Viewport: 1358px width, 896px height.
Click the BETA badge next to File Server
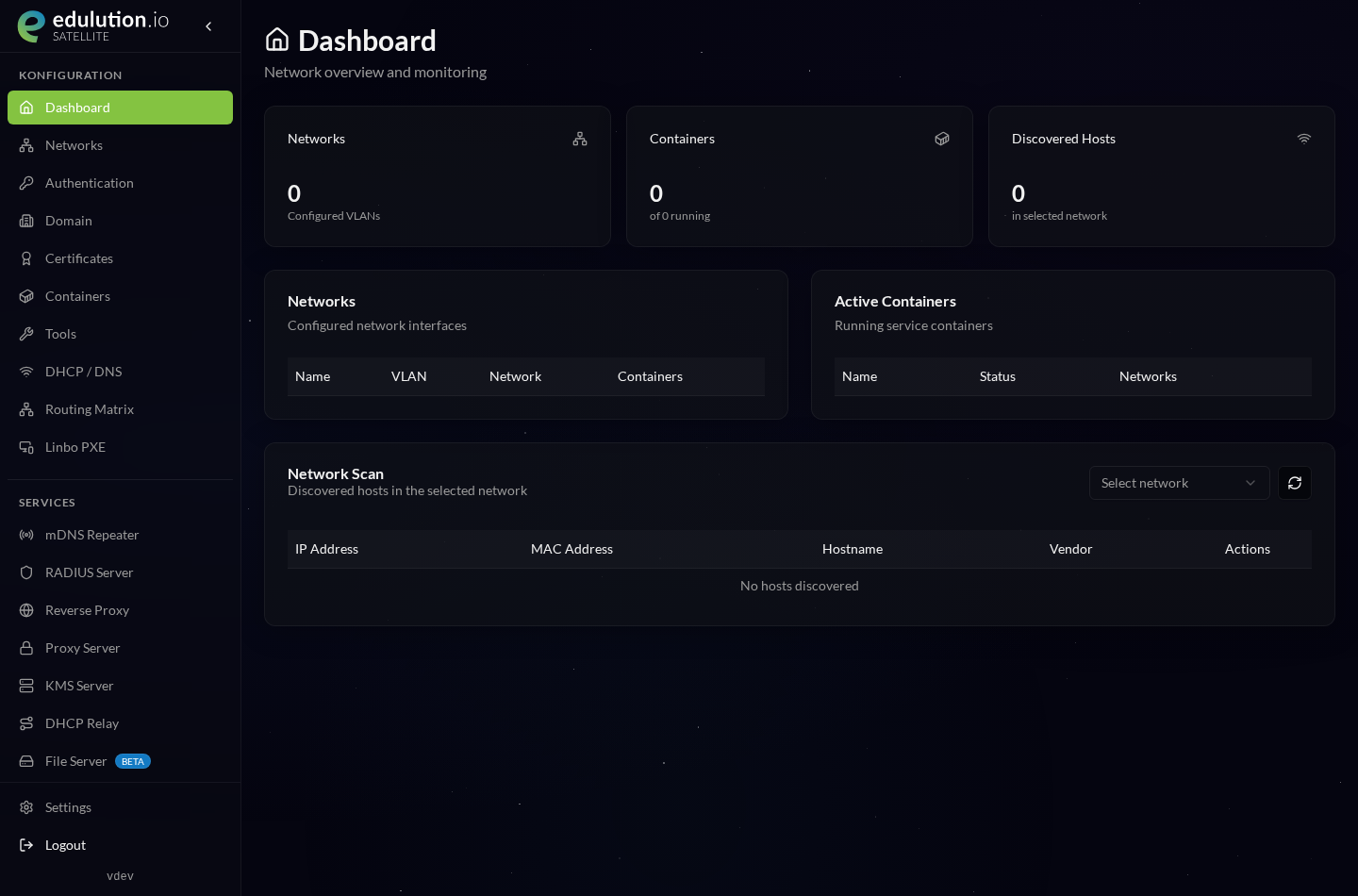133,761
